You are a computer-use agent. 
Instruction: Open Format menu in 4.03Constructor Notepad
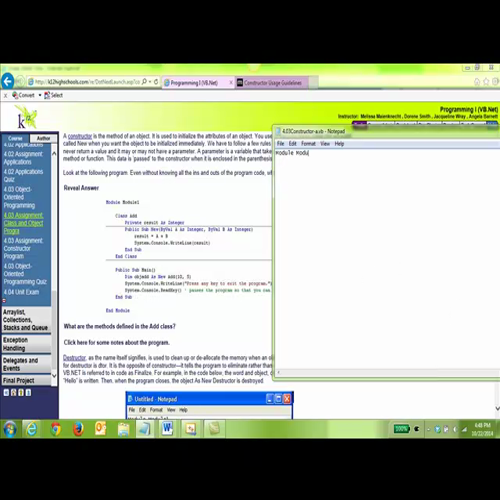(308, 144)
